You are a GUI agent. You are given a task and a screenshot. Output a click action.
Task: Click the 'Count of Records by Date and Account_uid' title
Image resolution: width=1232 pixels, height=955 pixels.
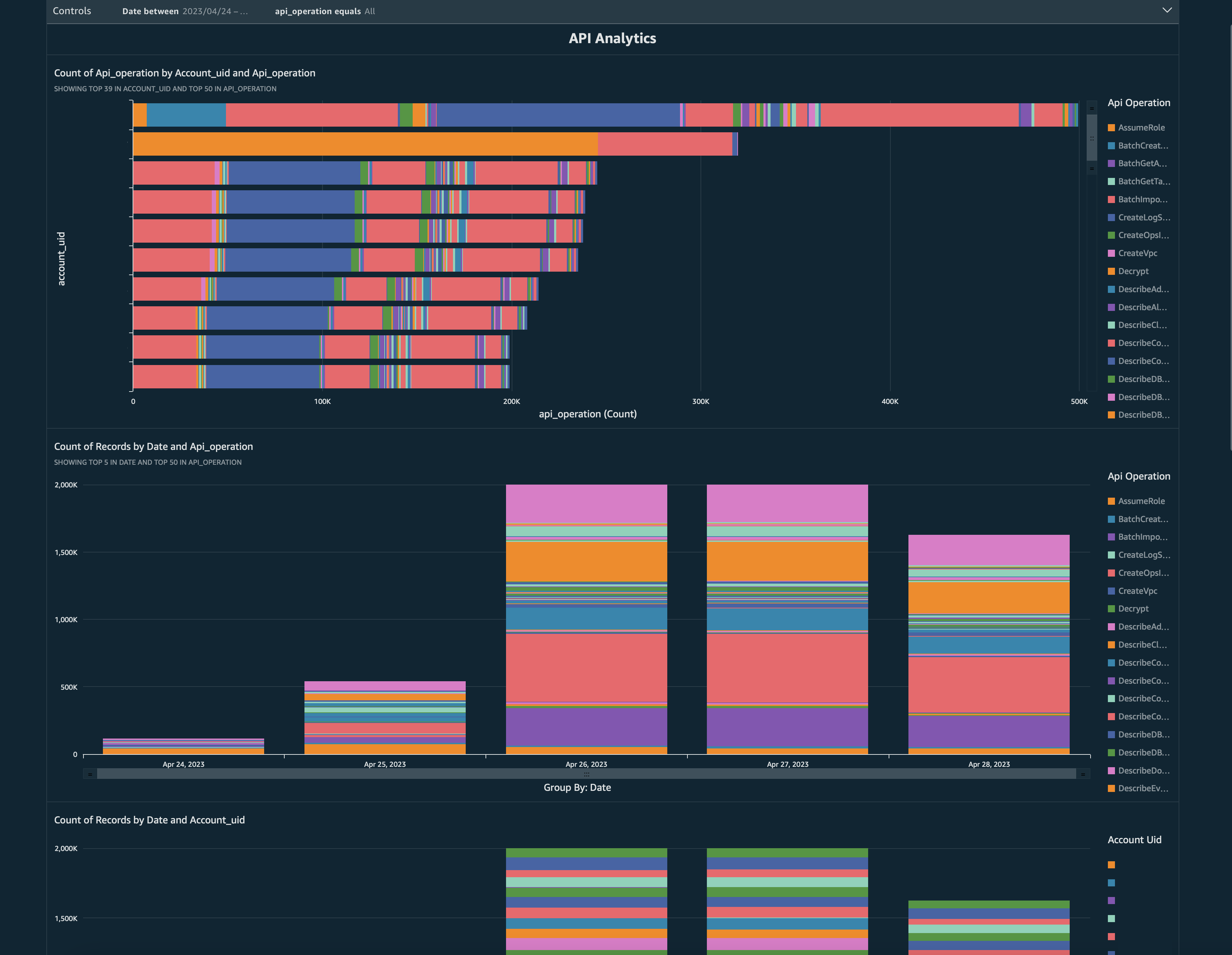tap(150, 820)
